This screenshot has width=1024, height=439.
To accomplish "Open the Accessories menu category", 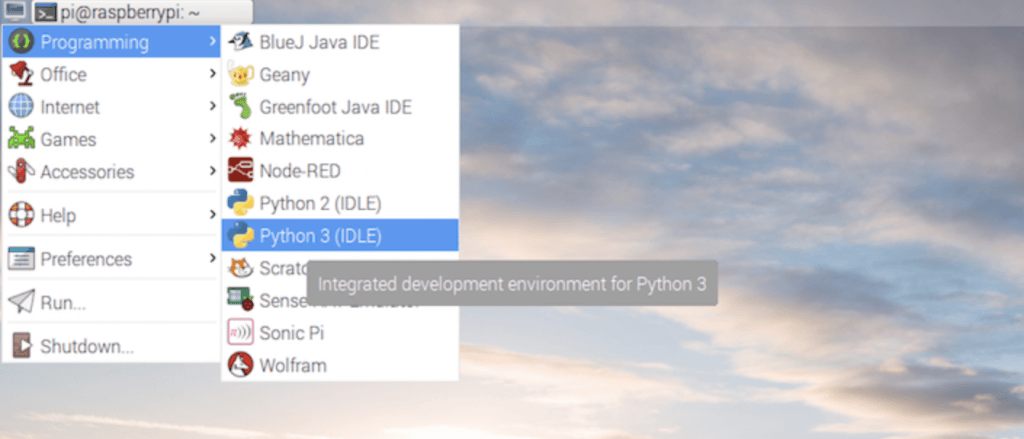I will 112,172.
